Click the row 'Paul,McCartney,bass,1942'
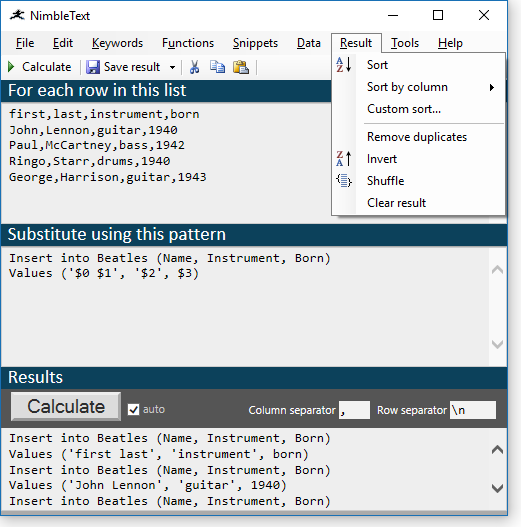521x527 pixels. click(x=97, y=145)
